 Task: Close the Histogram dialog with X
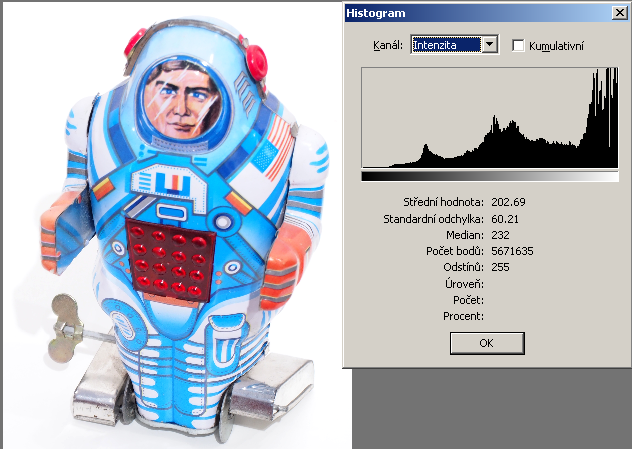617,13
